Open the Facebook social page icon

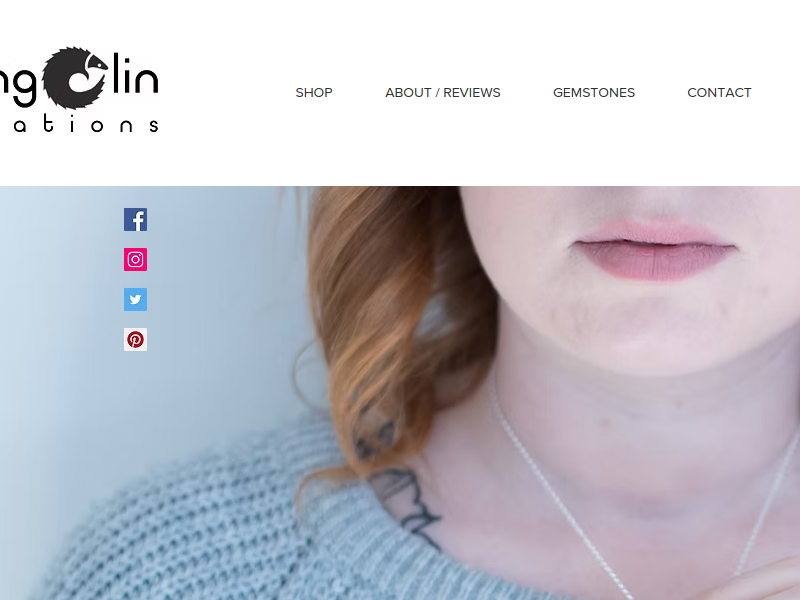click(135, 219)
